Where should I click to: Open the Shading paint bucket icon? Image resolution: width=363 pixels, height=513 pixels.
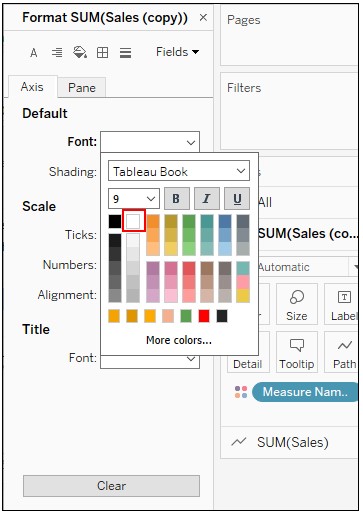(80, 52)
